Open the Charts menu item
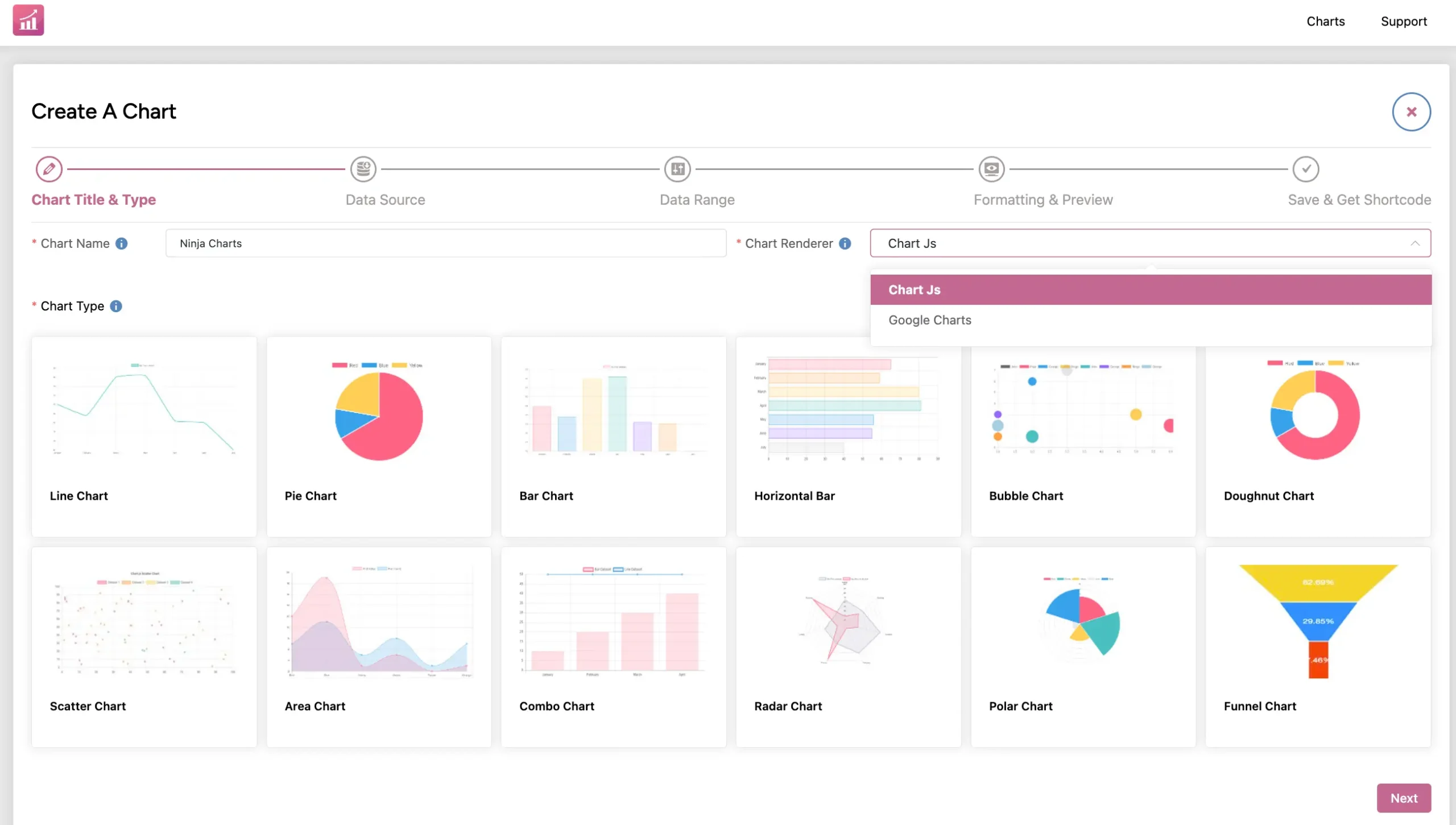The height and width of the screenshot is (825, 1456). 1325,21
